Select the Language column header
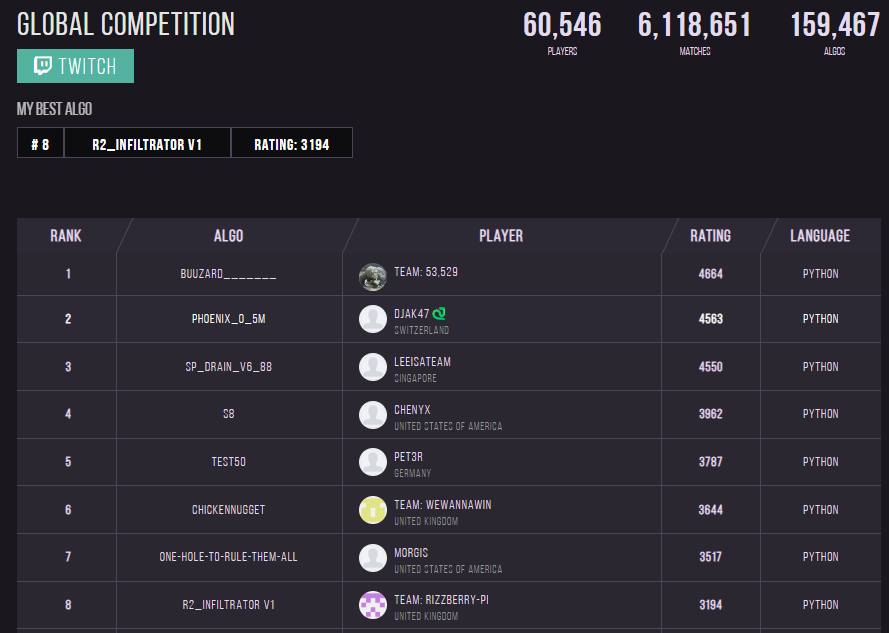This screenshot has width=889, height=633. pyautogui.click(x=820, y=236)
